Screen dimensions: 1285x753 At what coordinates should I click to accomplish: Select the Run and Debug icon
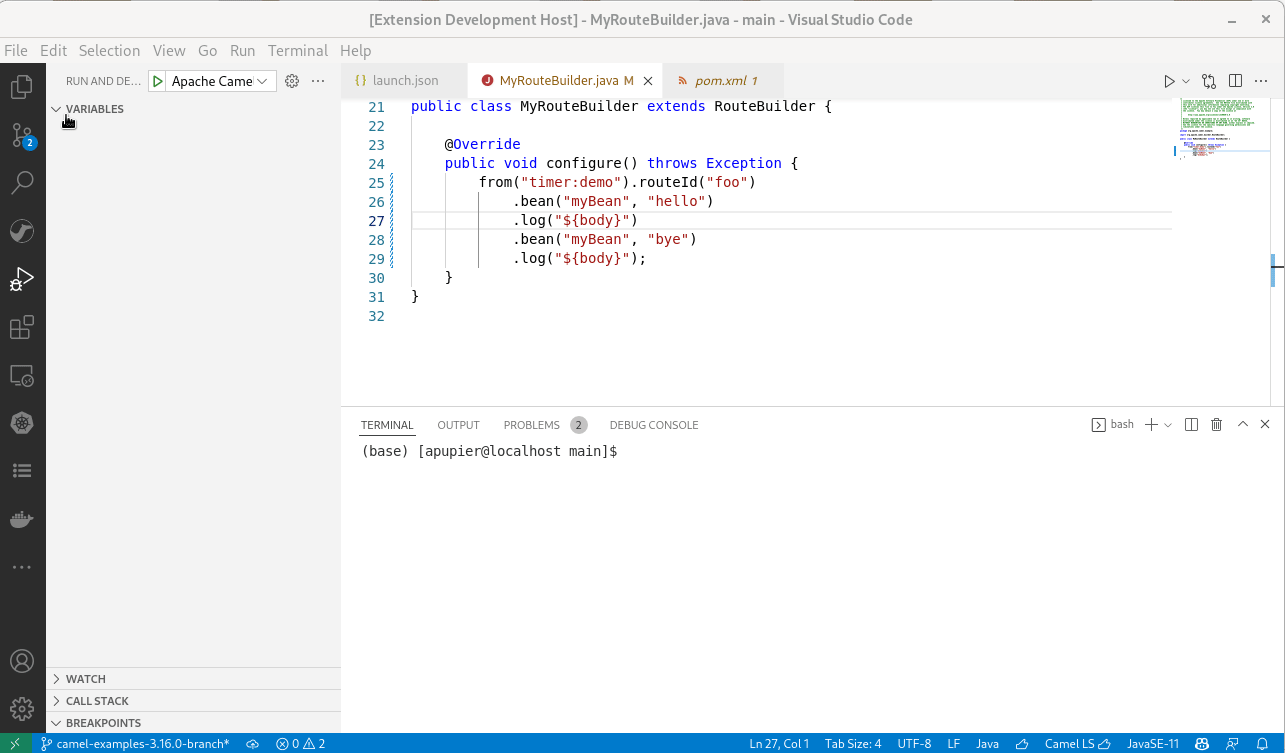tap(22, 279)
